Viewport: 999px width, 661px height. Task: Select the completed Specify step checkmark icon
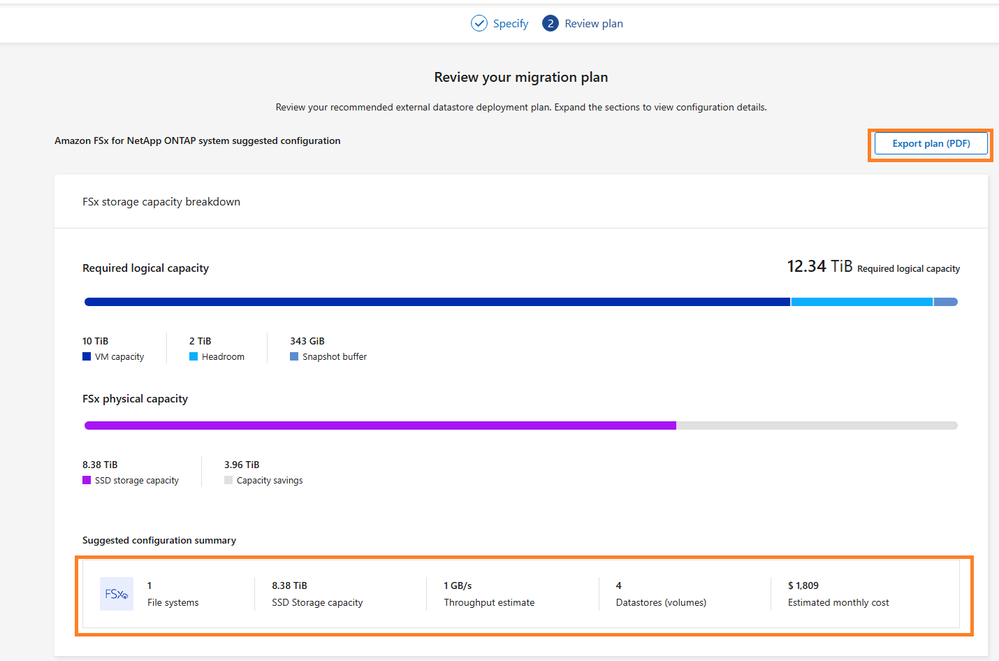(x=479, y=23)
